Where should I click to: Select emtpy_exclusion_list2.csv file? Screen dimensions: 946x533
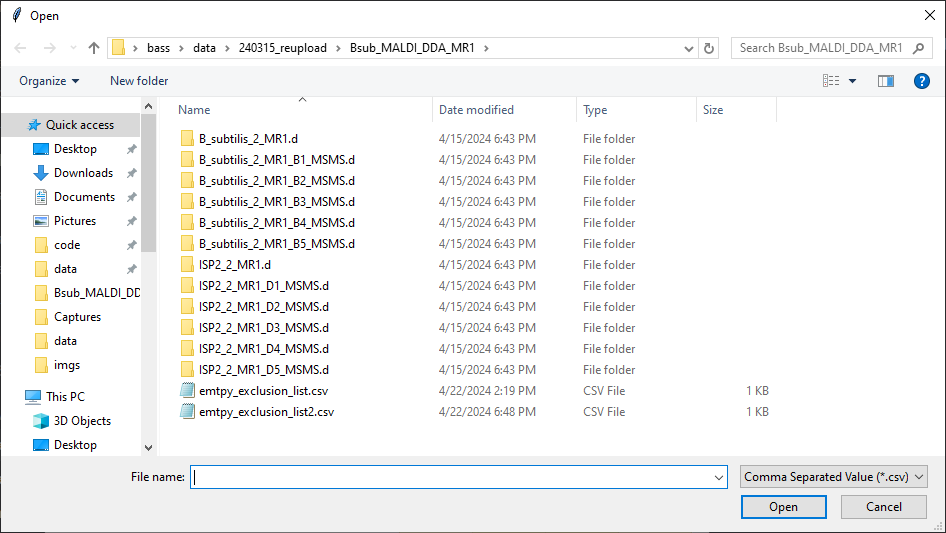[x=266, y=412]
